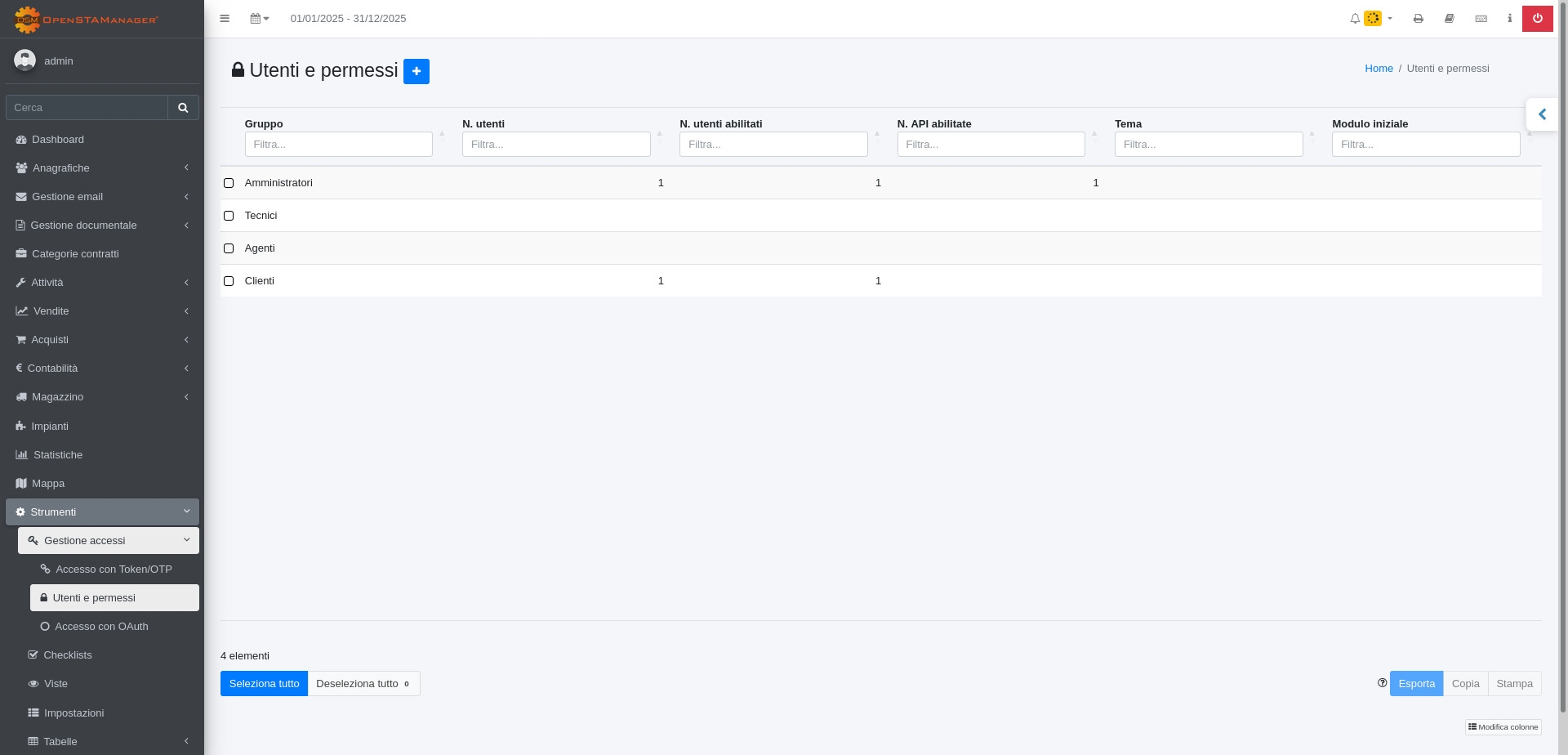Check the Amministratori row checkbox
1568x755 pixels.
[229, 183]
